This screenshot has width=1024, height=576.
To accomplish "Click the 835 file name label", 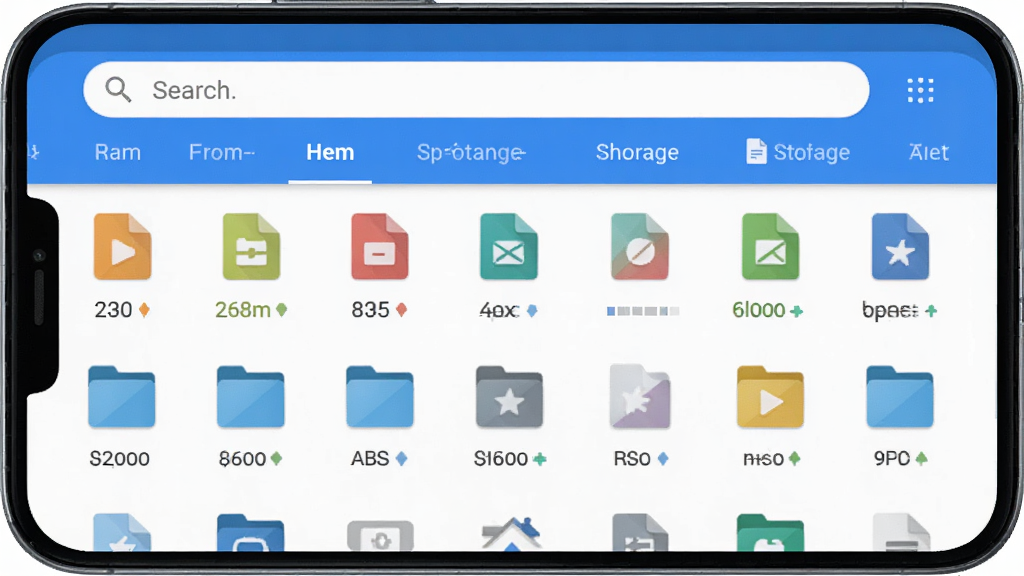I will click(370, 310).
